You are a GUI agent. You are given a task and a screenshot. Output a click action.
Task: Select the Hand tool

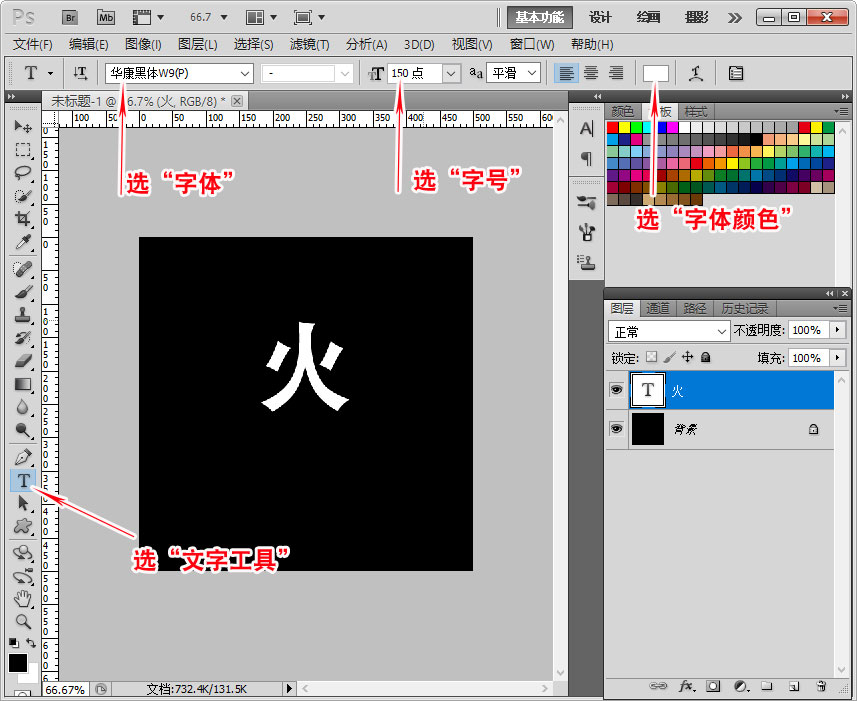(x=22, y=599)
